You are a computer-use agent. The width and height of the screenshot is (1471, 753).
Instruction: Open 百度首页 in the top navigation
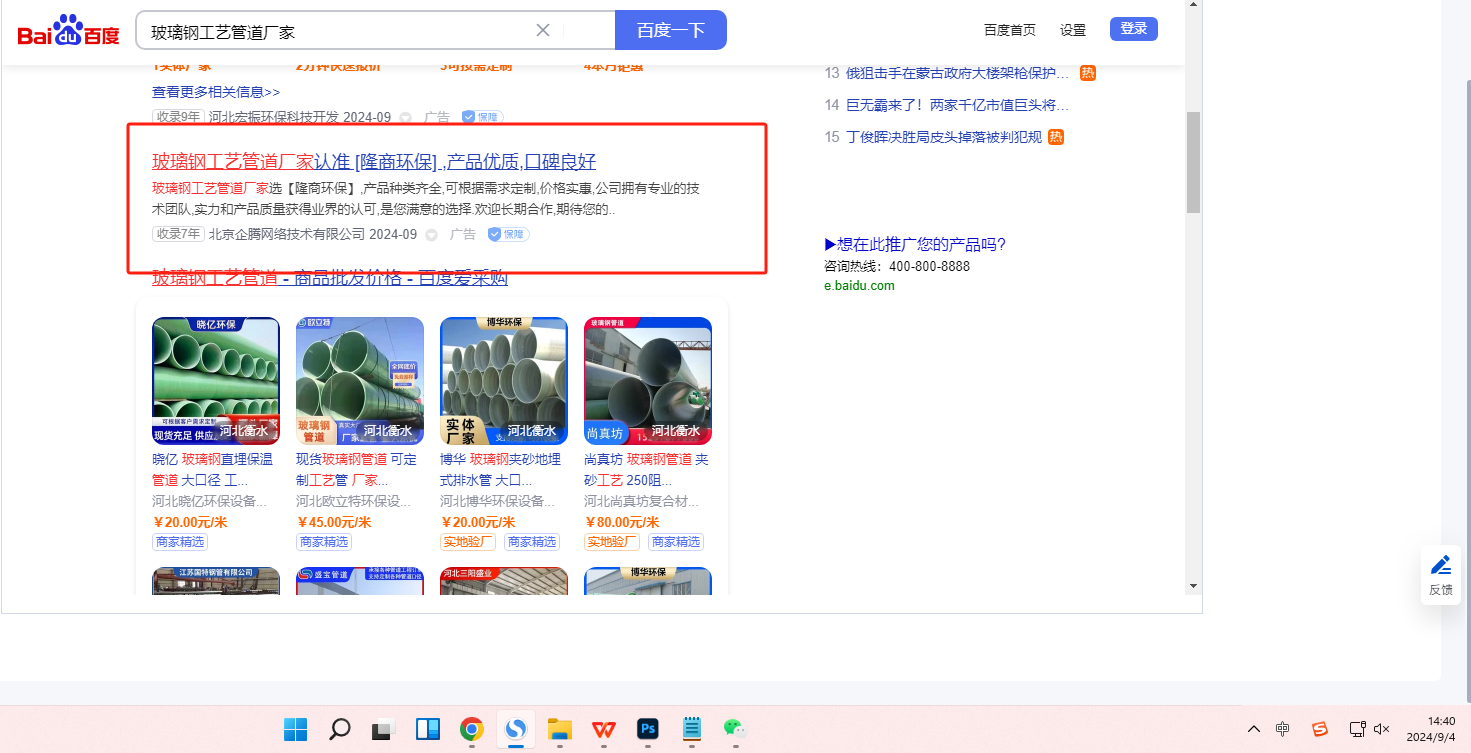click(1009, 30)
